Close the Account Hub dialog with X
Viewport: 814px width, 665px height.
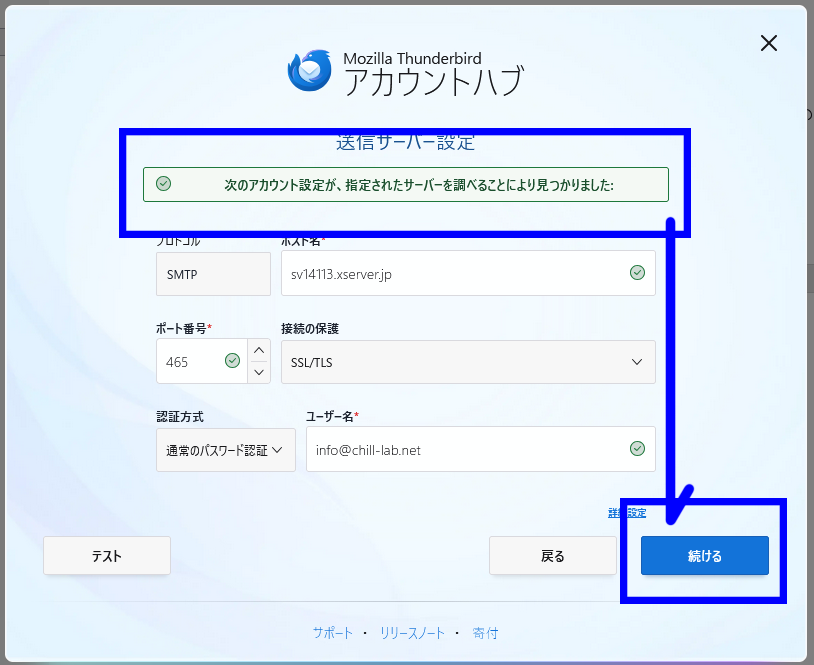pyautogui.click(x=768, y=43)
